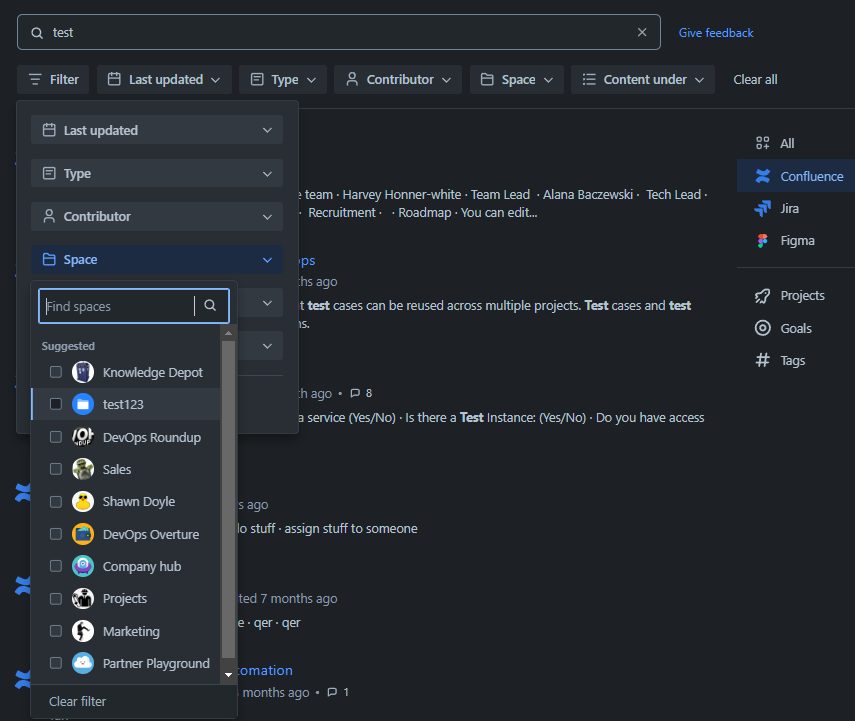Click the Projects space avatar in the list
Screen dimensions: 855x721
click(83, 598)
